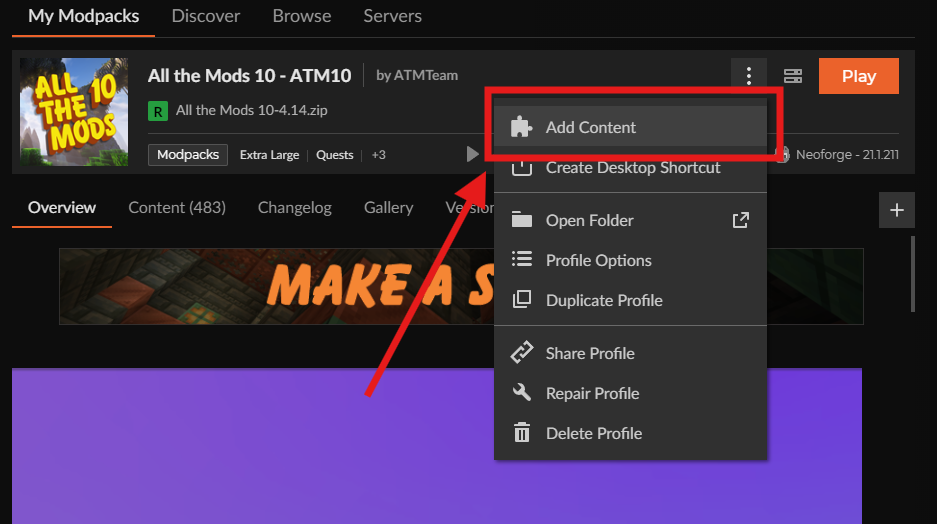
Task: Click the Quests tag
Action: tap(335, 155)
